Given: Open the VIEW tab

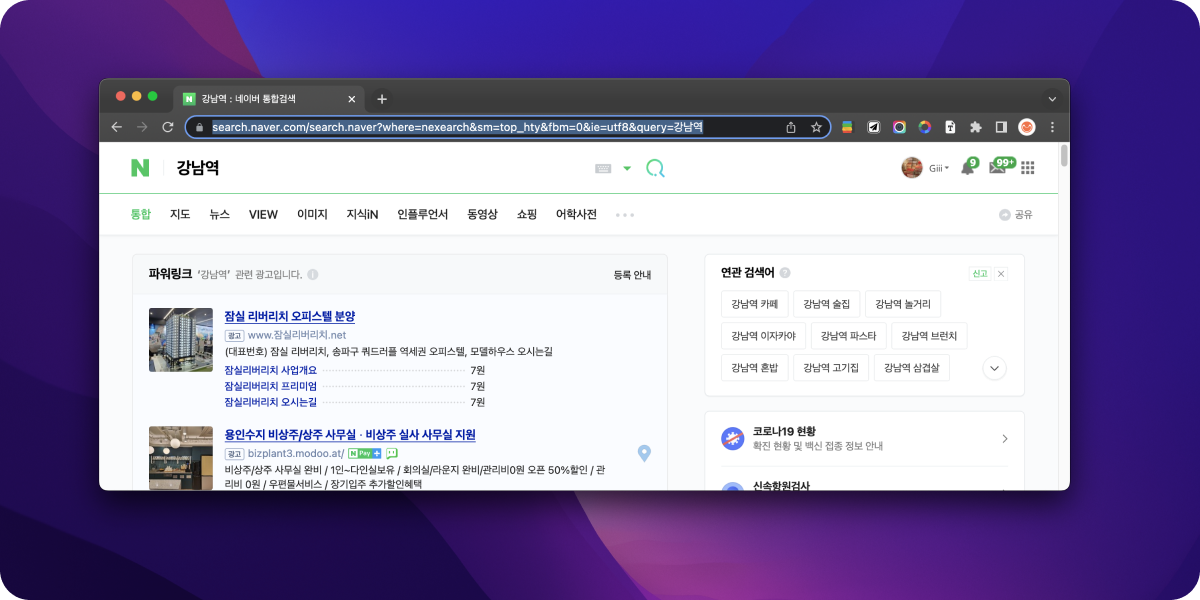Looking at the screenshot, I should 263,214.
